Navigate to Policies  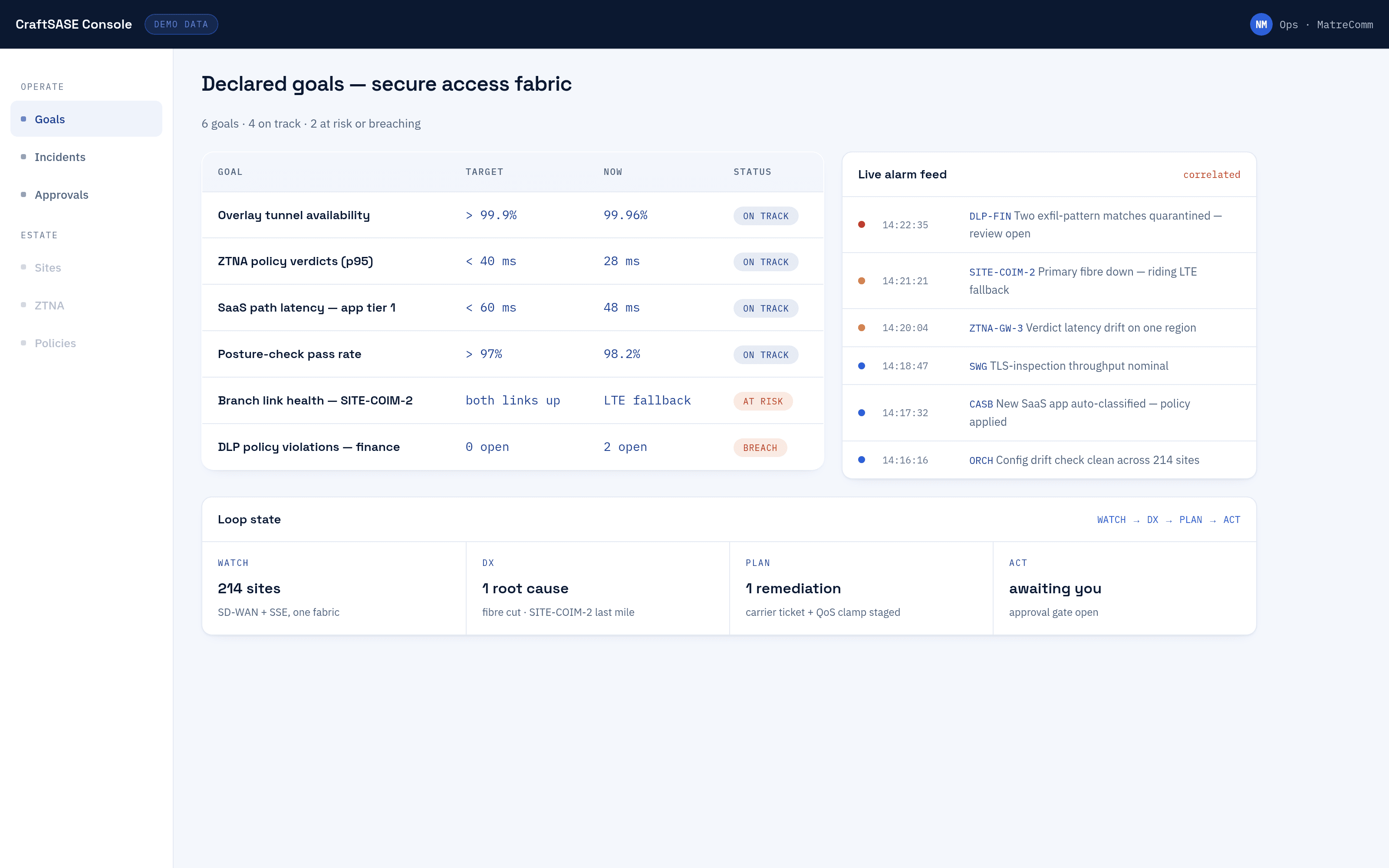86,343
